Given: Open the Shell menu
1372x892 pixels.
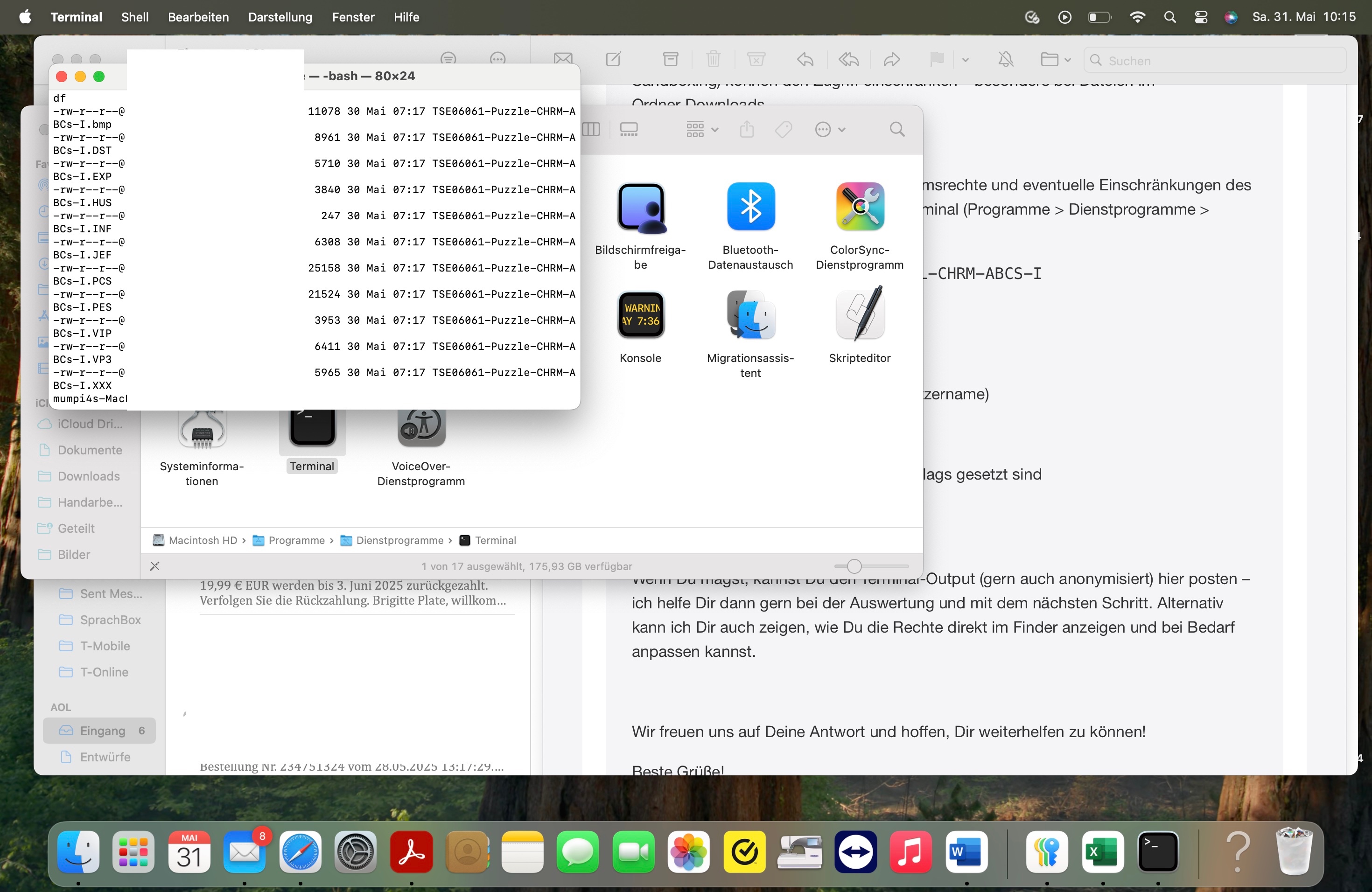Looking at the screenshot, I should coord(134,17).
